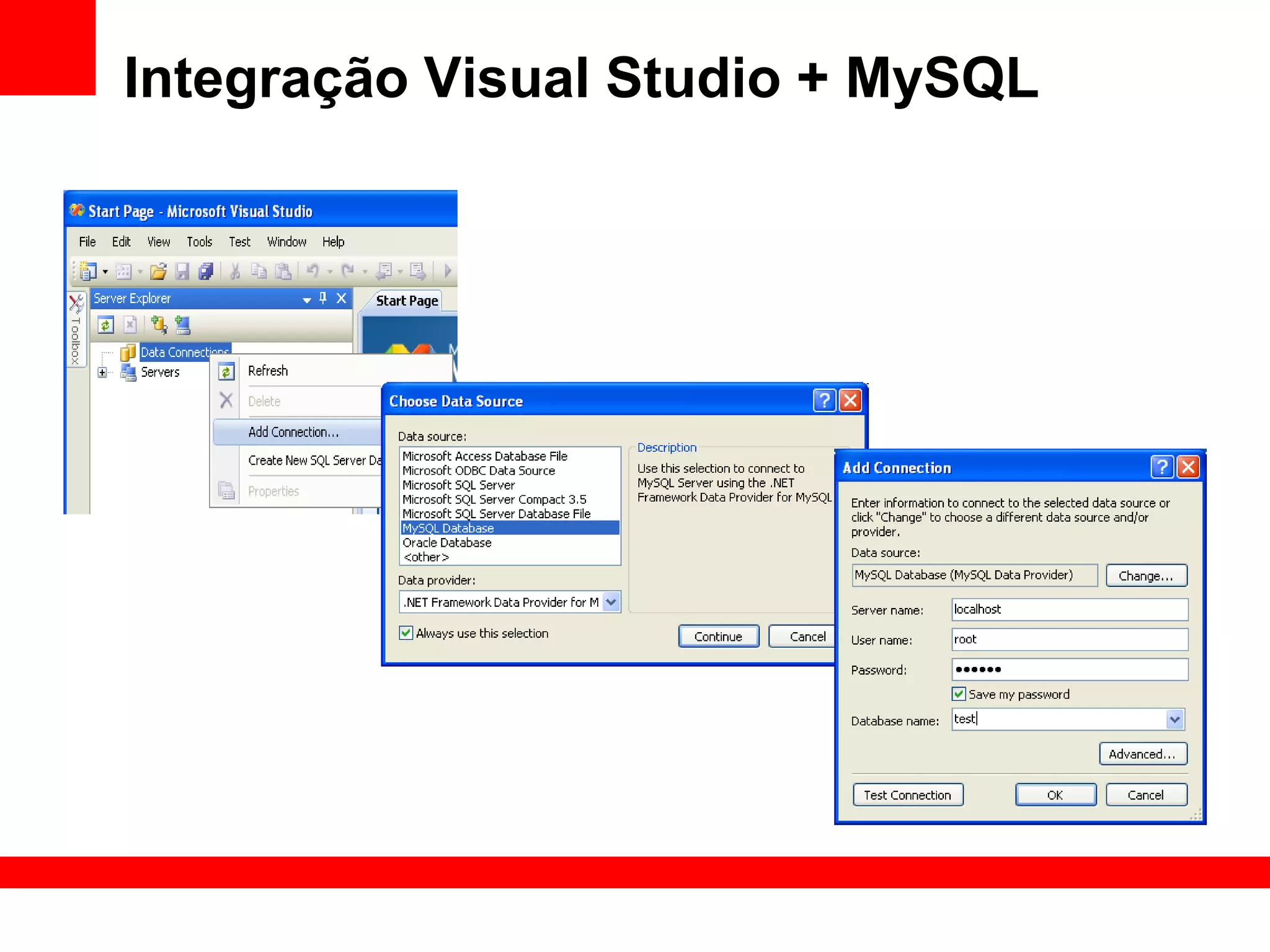Click the User name input field

[x=1070, y=639]
